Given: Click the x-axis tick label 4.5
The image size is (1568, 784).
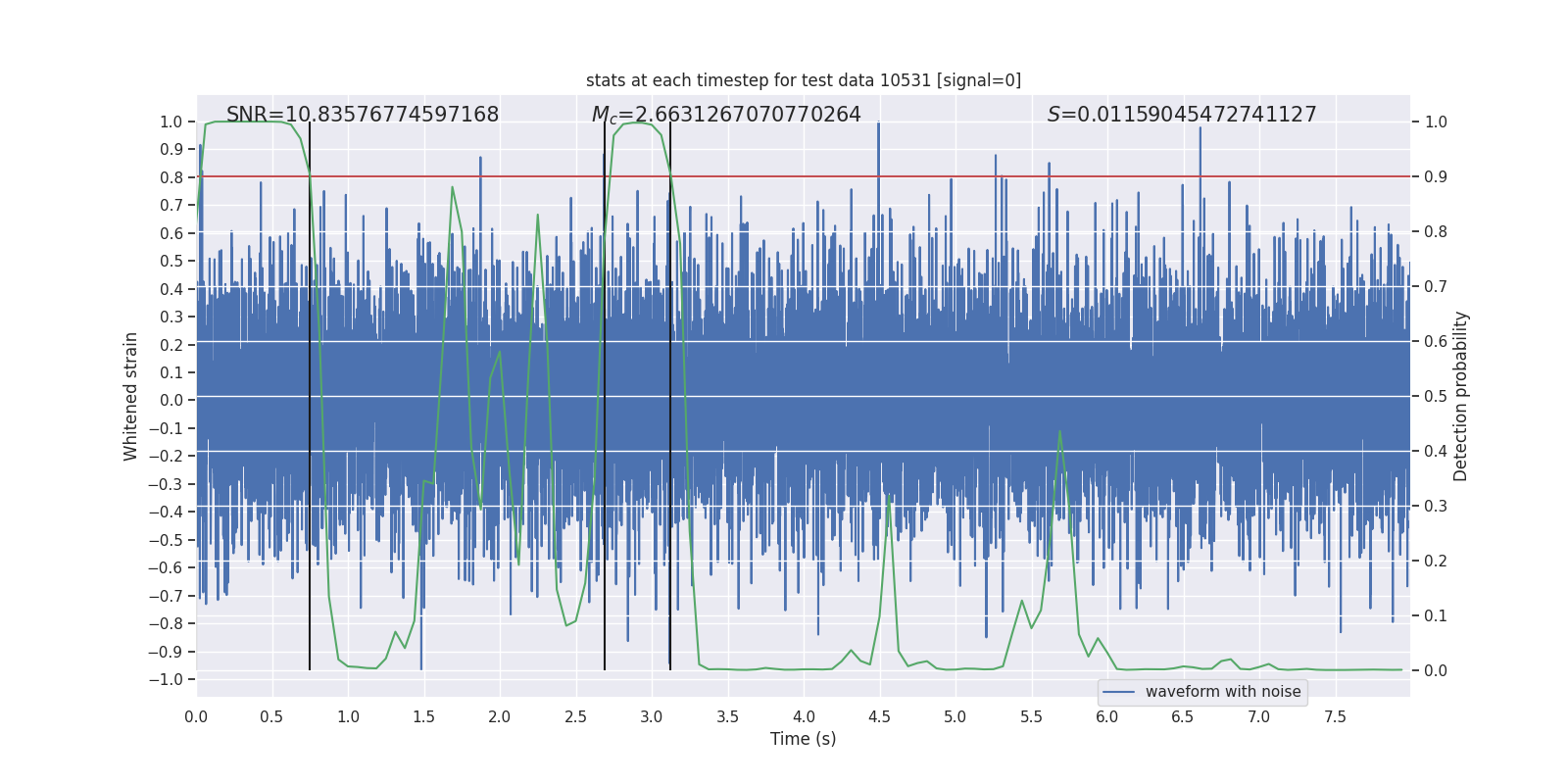Looking at the screenshot, I should point(879,716).
